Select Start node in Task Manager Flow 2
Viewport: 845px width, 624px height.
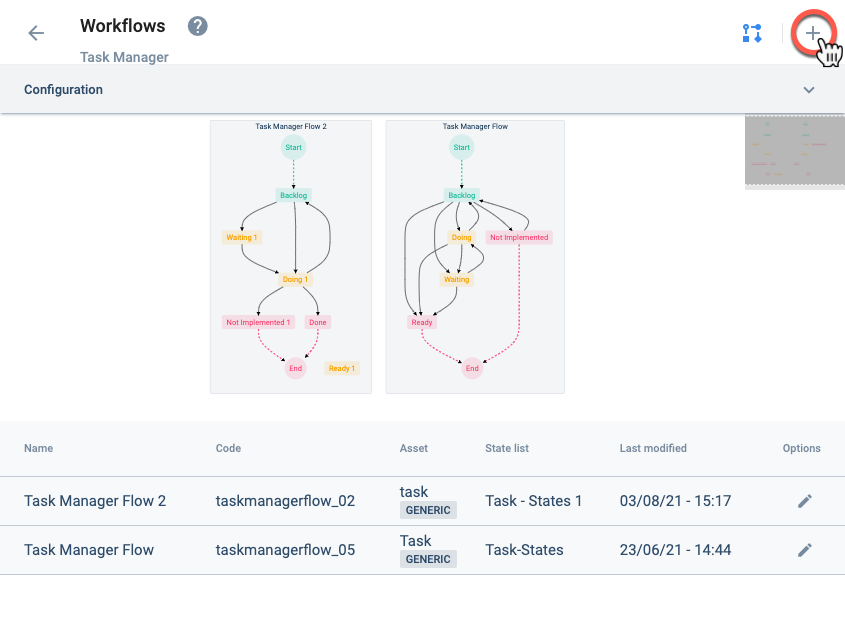294,148
